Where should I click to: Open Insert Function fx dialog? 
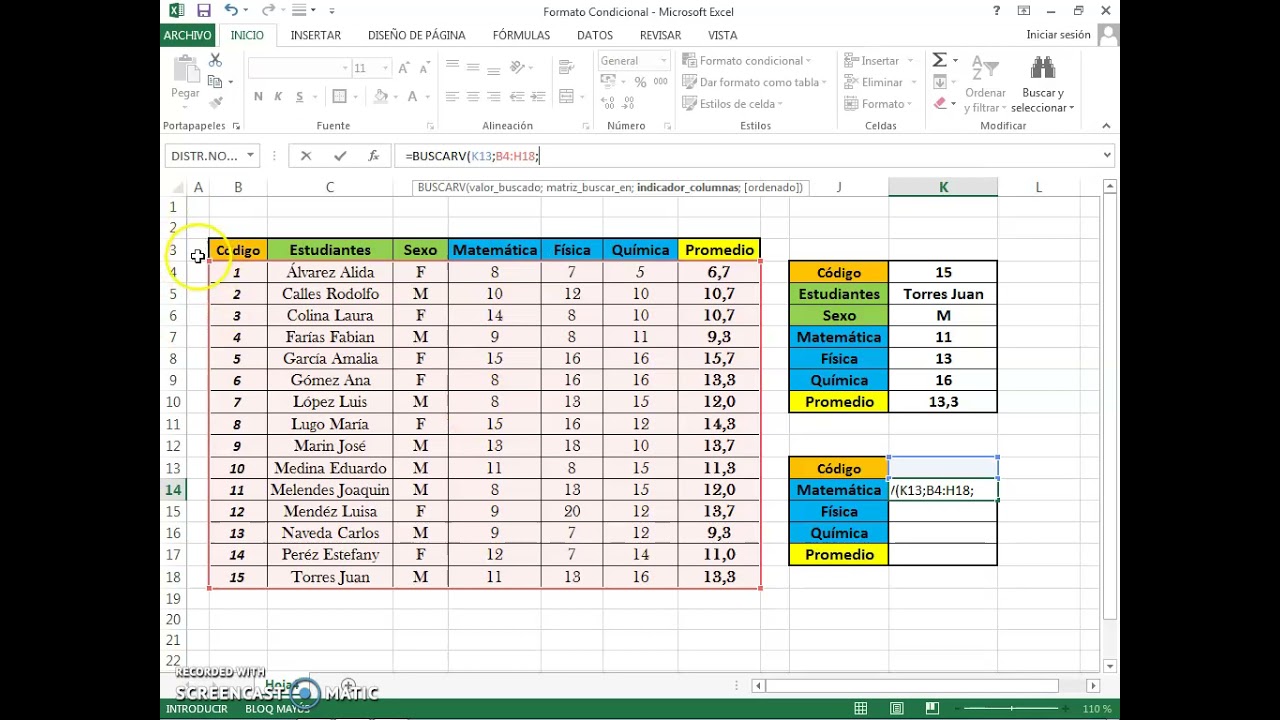[x=373, y=156]
